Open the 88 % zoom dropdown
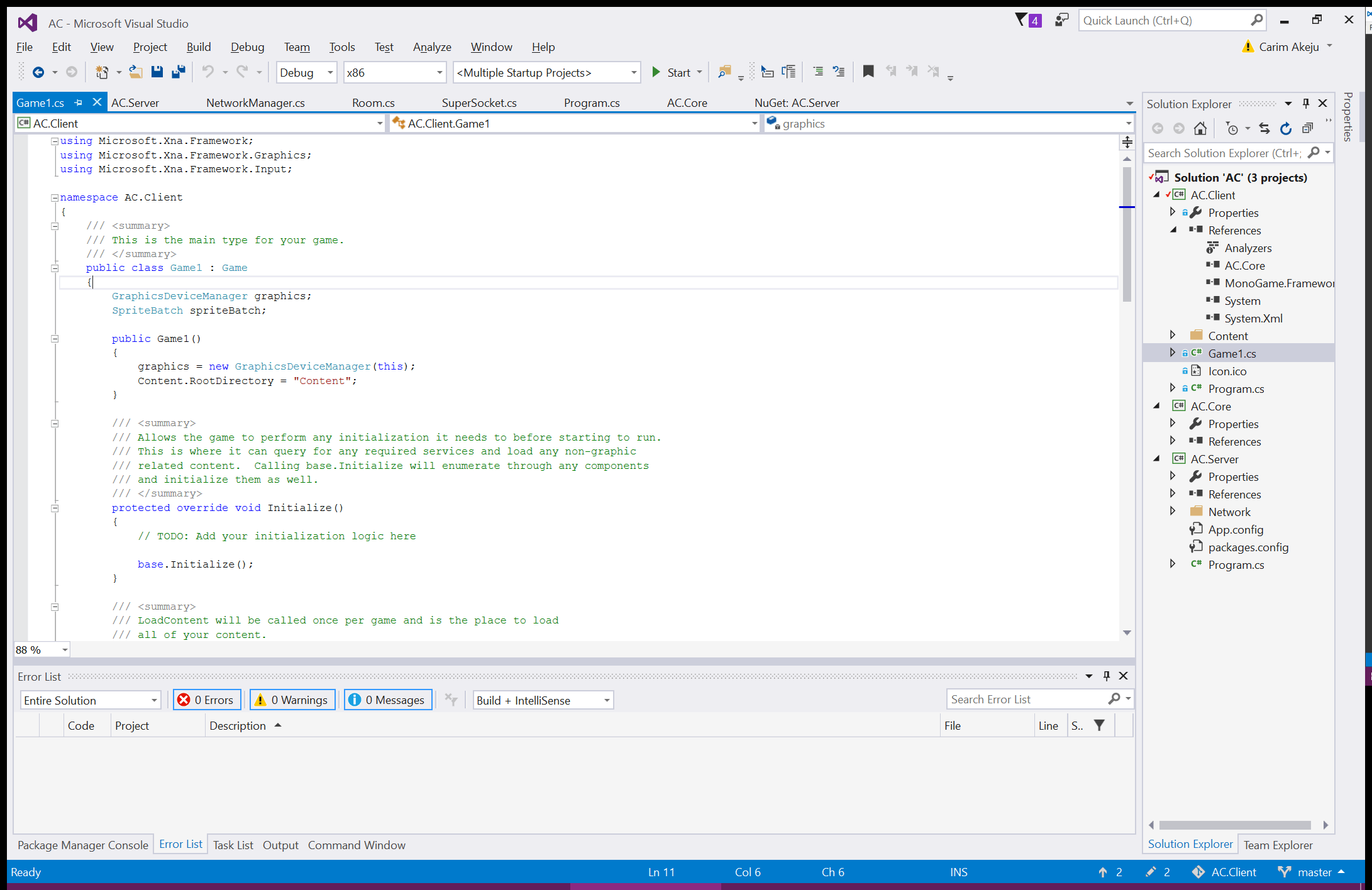This screenshot has width=1372, height=890. tap(42, 650)
